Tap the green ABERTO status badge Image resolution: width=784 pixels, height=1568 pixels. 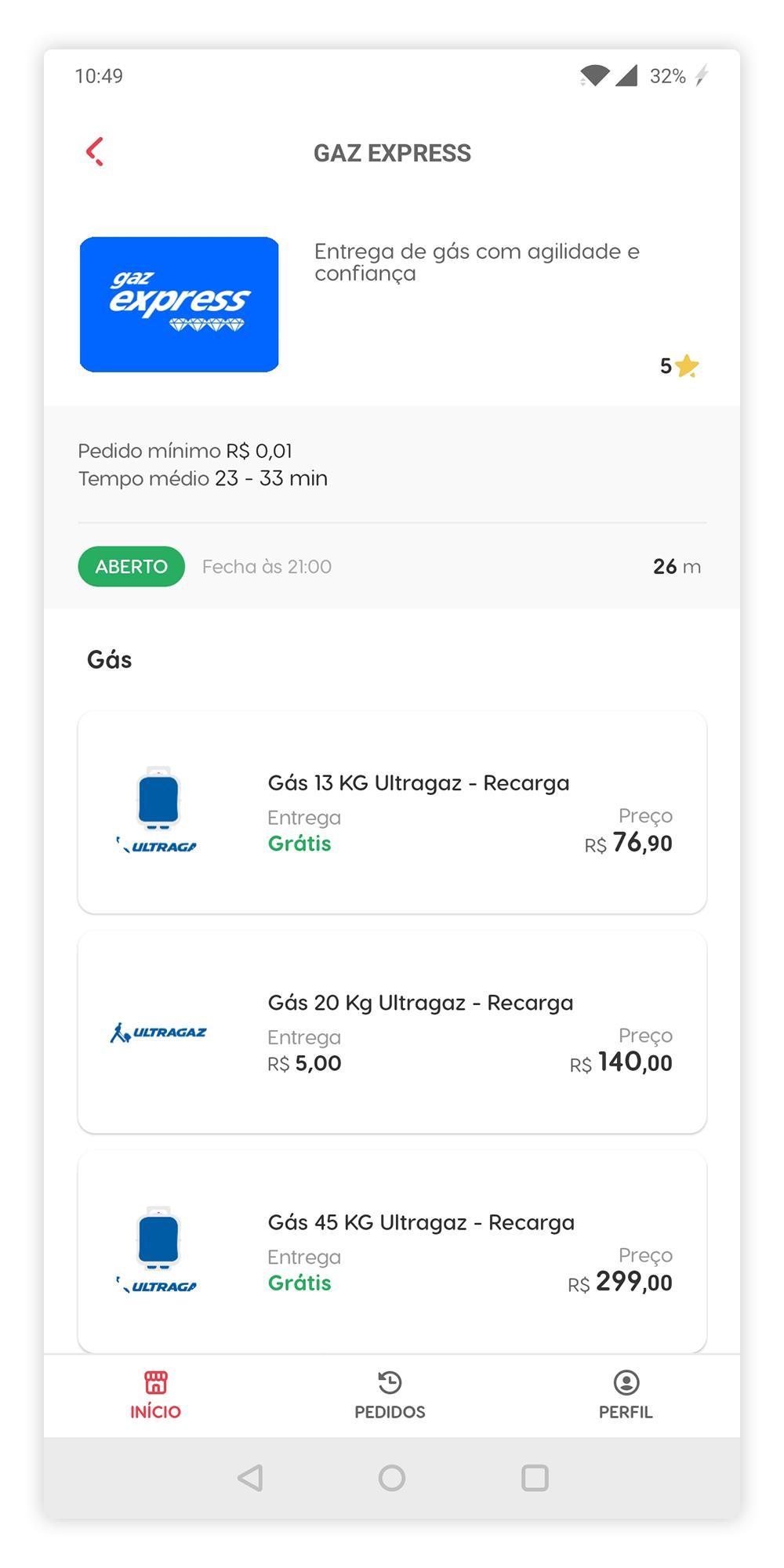click(x=132, y=566)
